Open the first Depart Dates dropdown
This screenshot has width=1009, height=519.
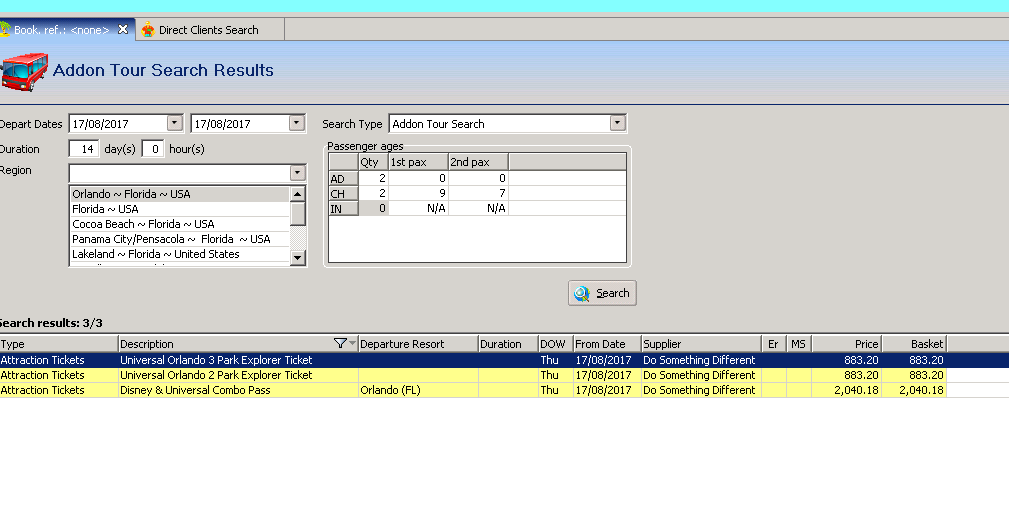[174, 123]
